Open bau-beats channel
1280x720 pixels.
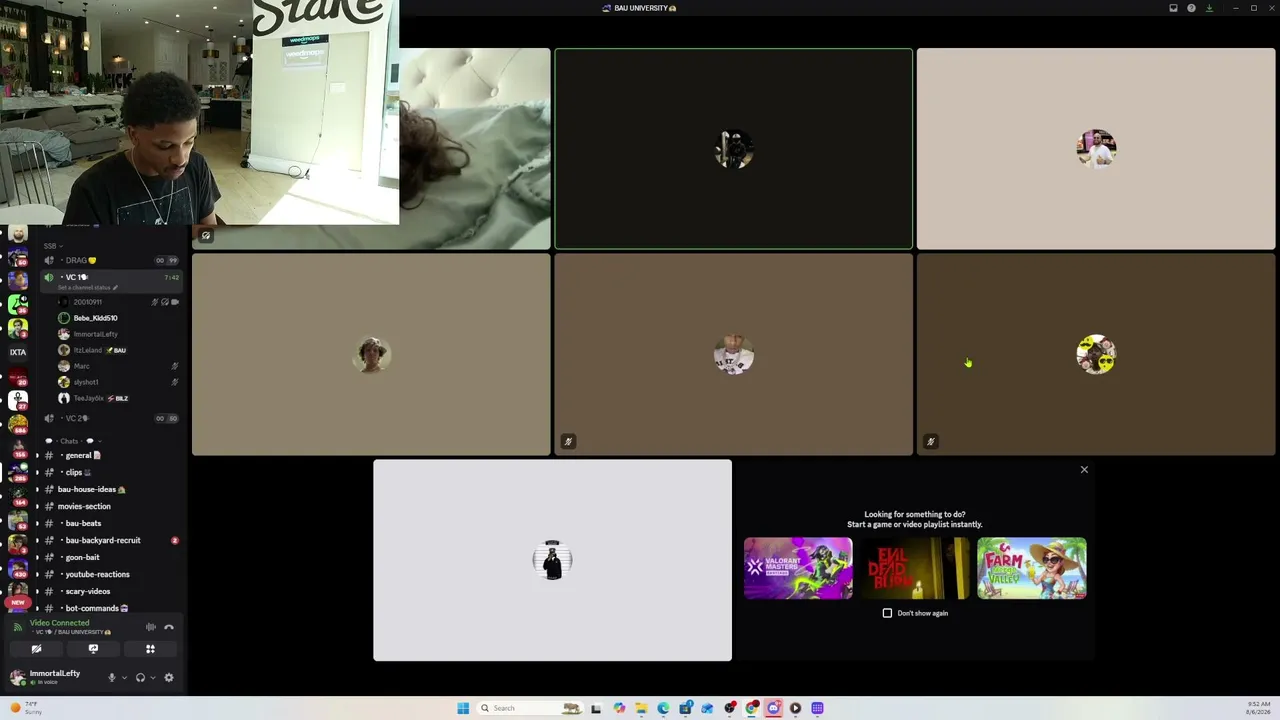pos(108,523)
